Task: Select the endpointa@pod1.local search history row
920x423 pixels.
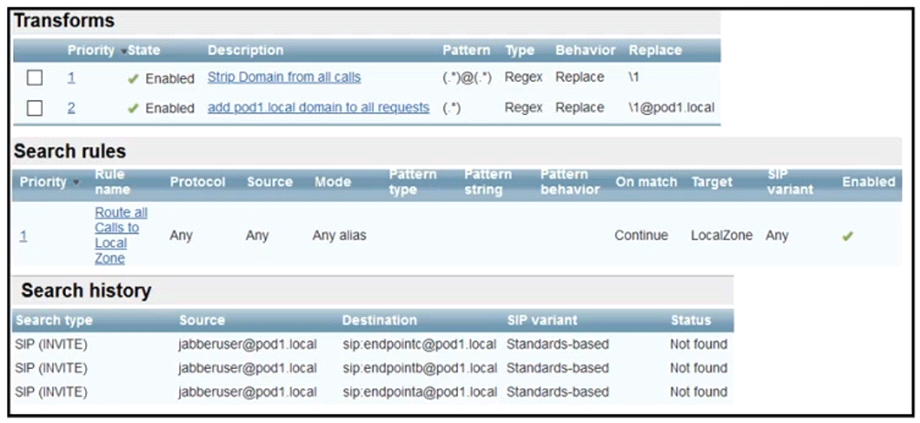Action: (x=372, y=392)
